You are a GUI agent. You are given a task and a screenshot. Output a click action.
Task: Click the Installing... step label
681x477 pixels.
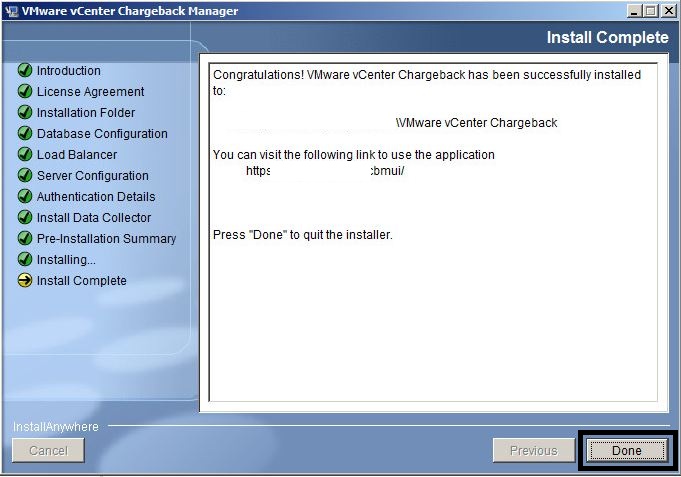(x=66, y=260)
